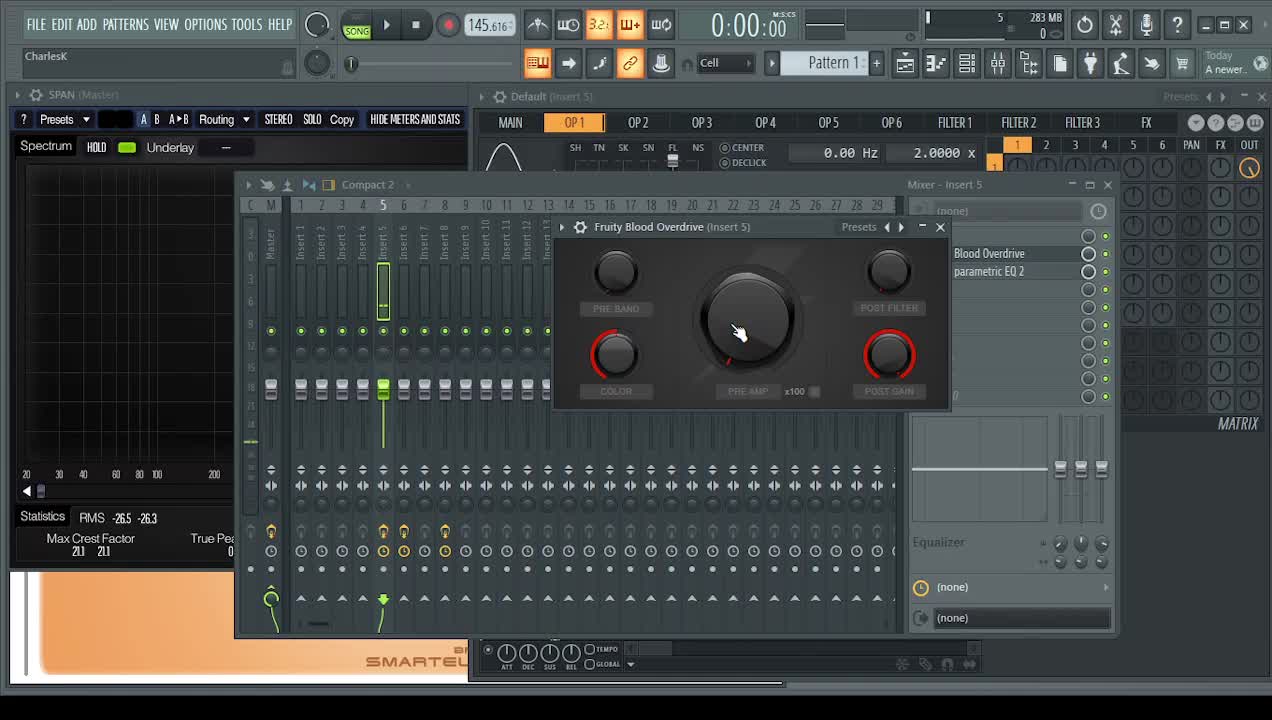Viewport: 1272px width, 720px height.
Task: Open SPAN Presets dropdown
Action: point(64,119)
